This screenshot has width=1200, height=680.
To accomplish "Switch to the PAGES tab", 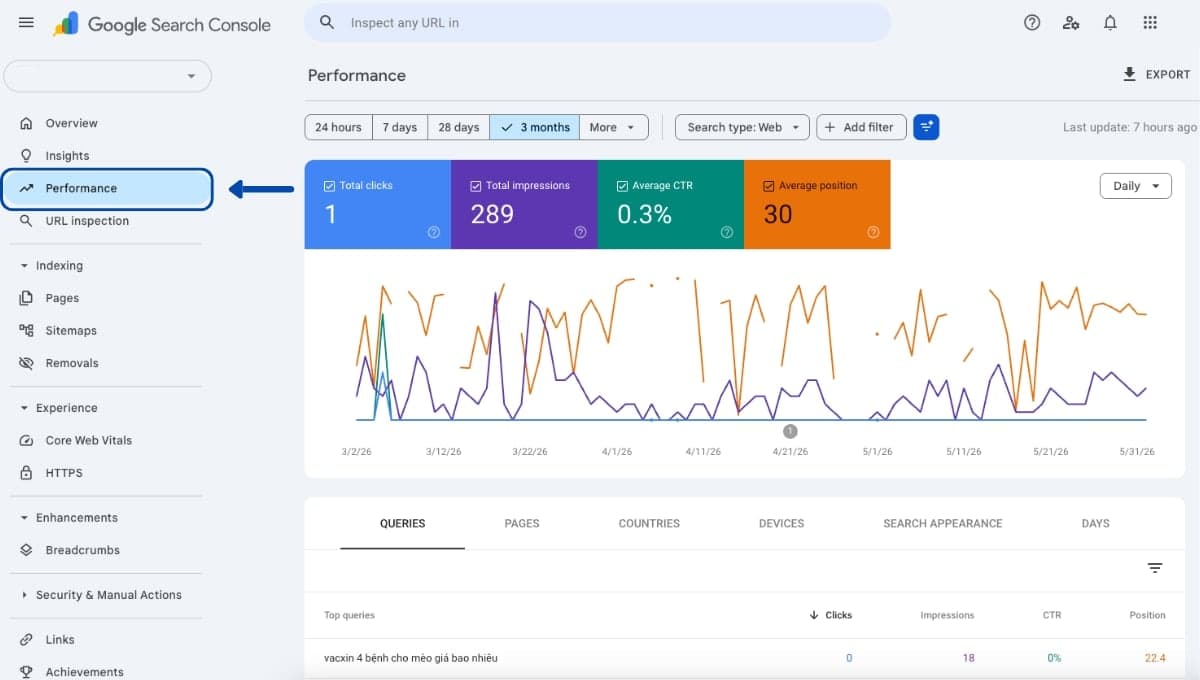I will [x=522, y=523].
